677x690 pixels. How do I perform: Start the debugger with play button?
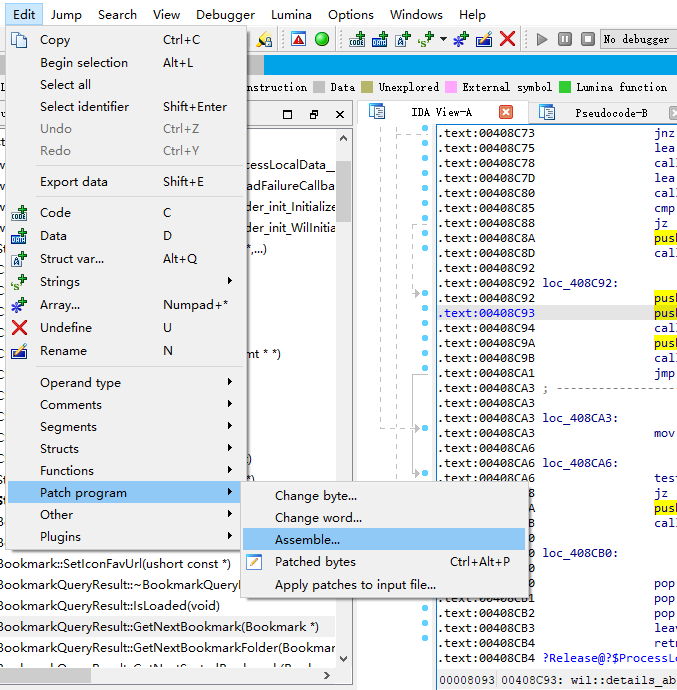(x=542, y=40)
